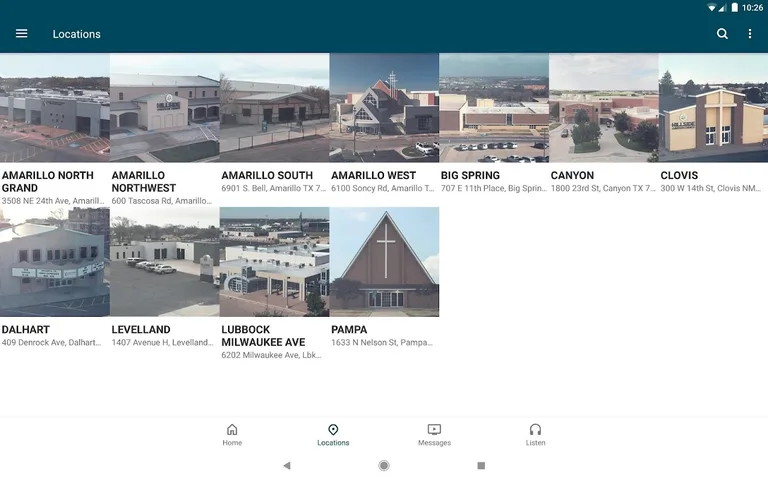Open the Canyon campus photo
This screenshot has width=768, height=480.
coord(603,108)
